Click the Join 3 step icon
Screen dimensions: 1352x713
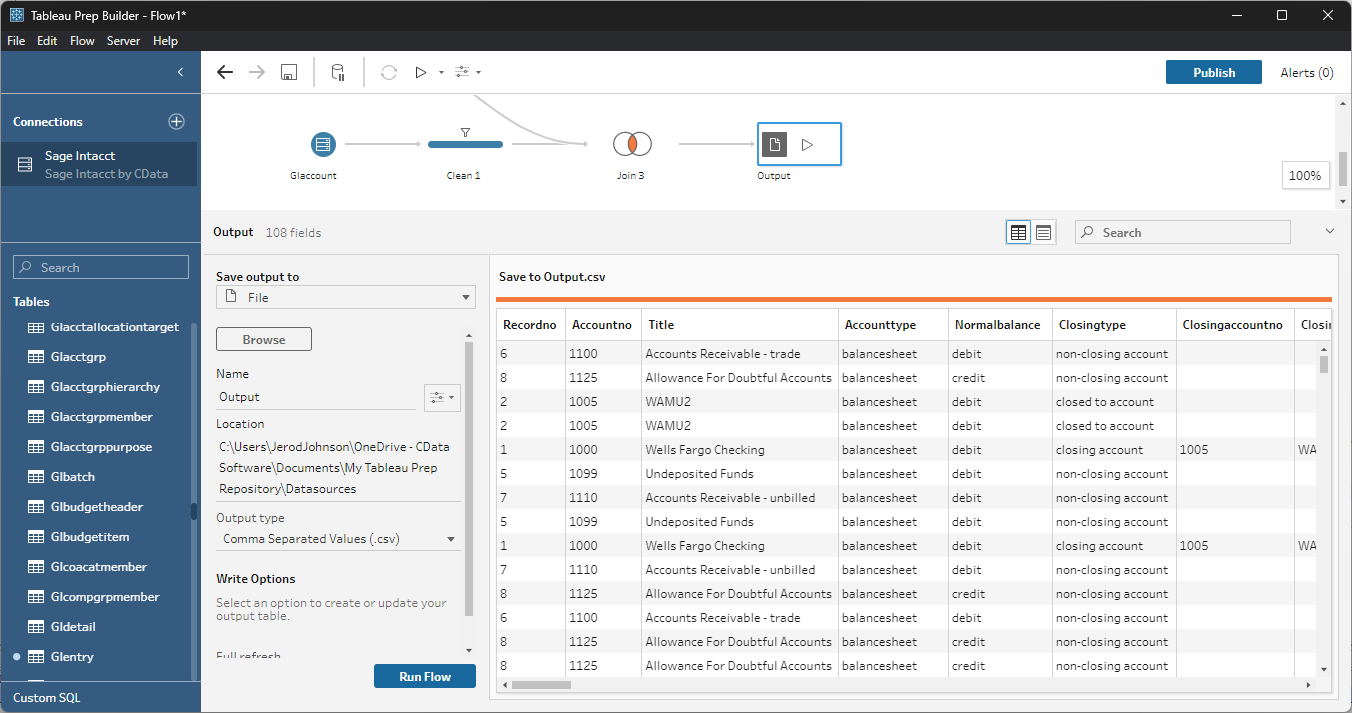[632, 144]
